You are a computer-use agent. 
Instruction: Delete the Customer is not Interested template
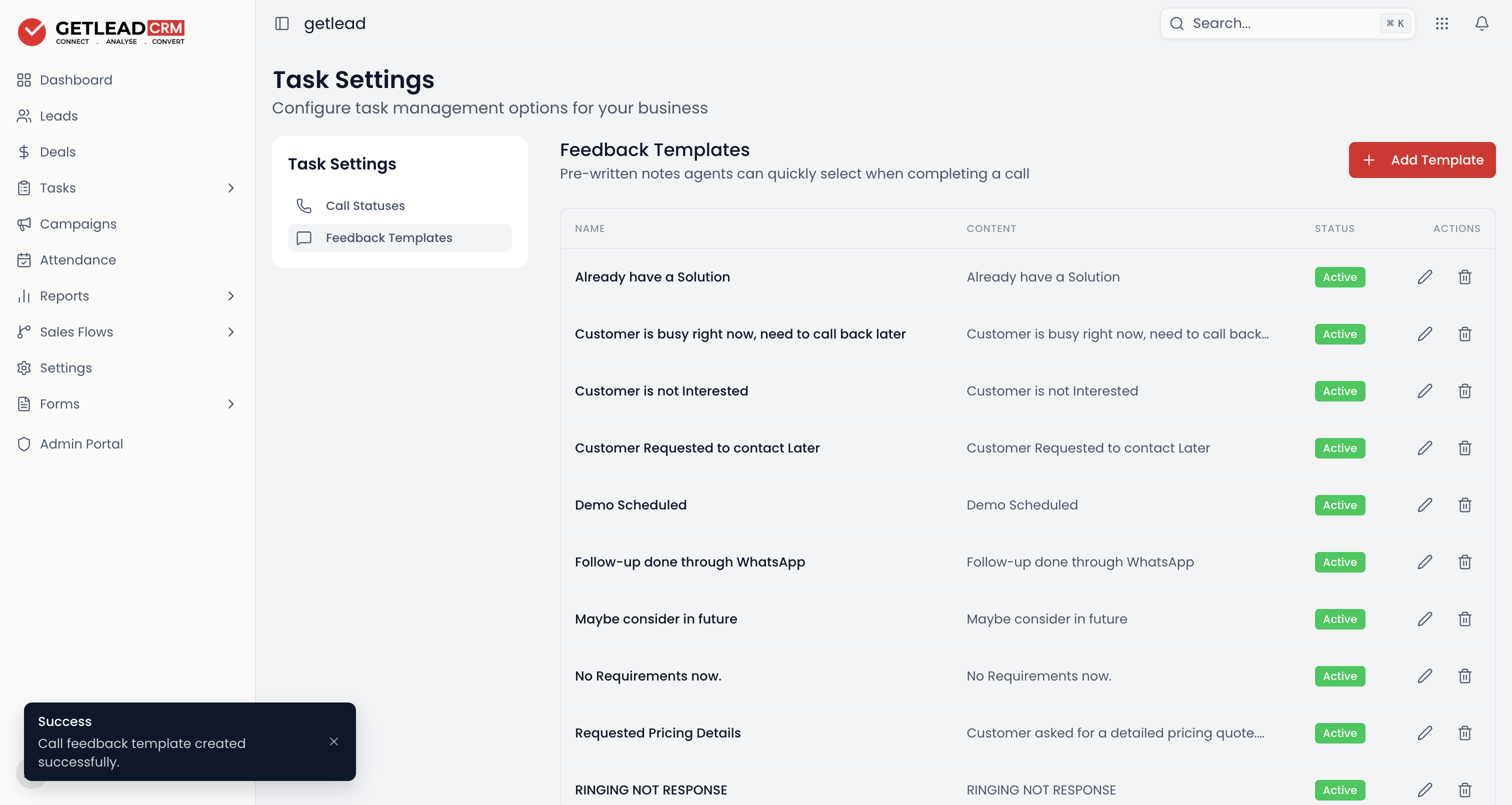pyautogui.click(x=1464, y=391)
